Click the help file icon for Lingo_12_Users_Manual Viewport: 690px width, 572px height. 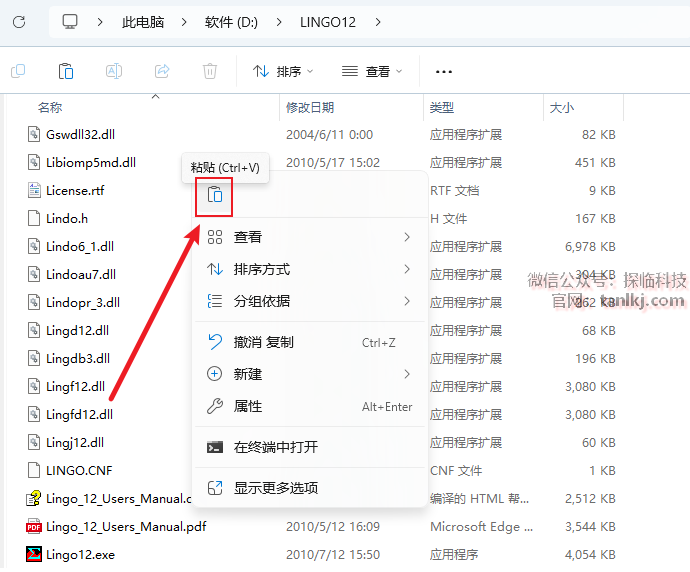pyautogui.click(x=34, y=499)
